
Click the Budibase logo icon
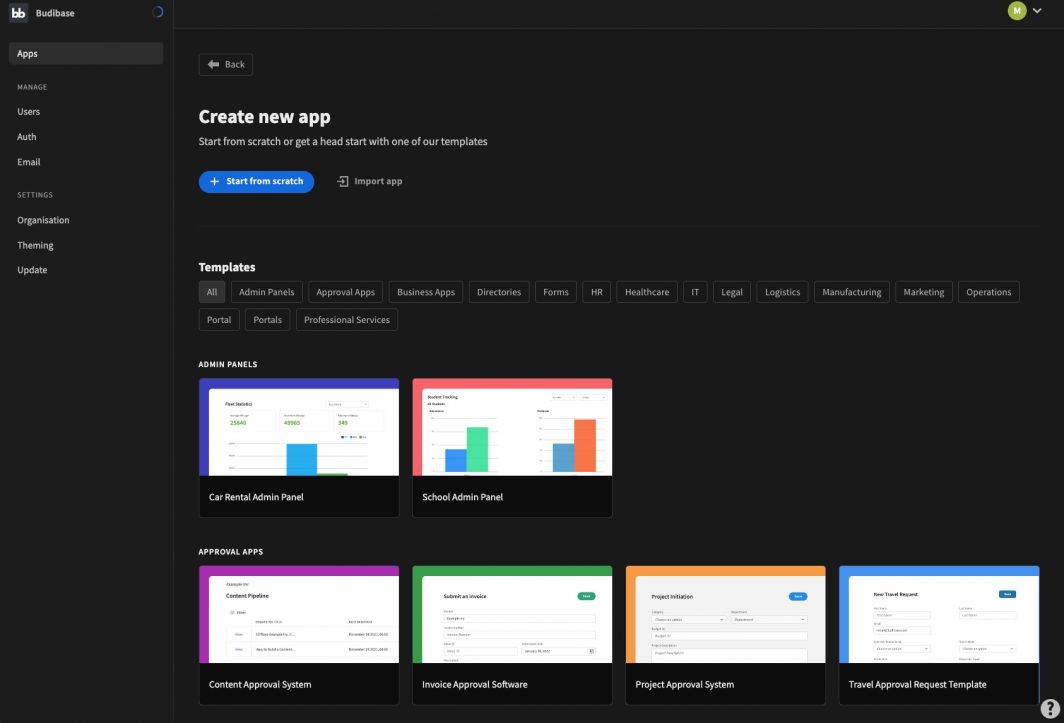click(18, 13)
